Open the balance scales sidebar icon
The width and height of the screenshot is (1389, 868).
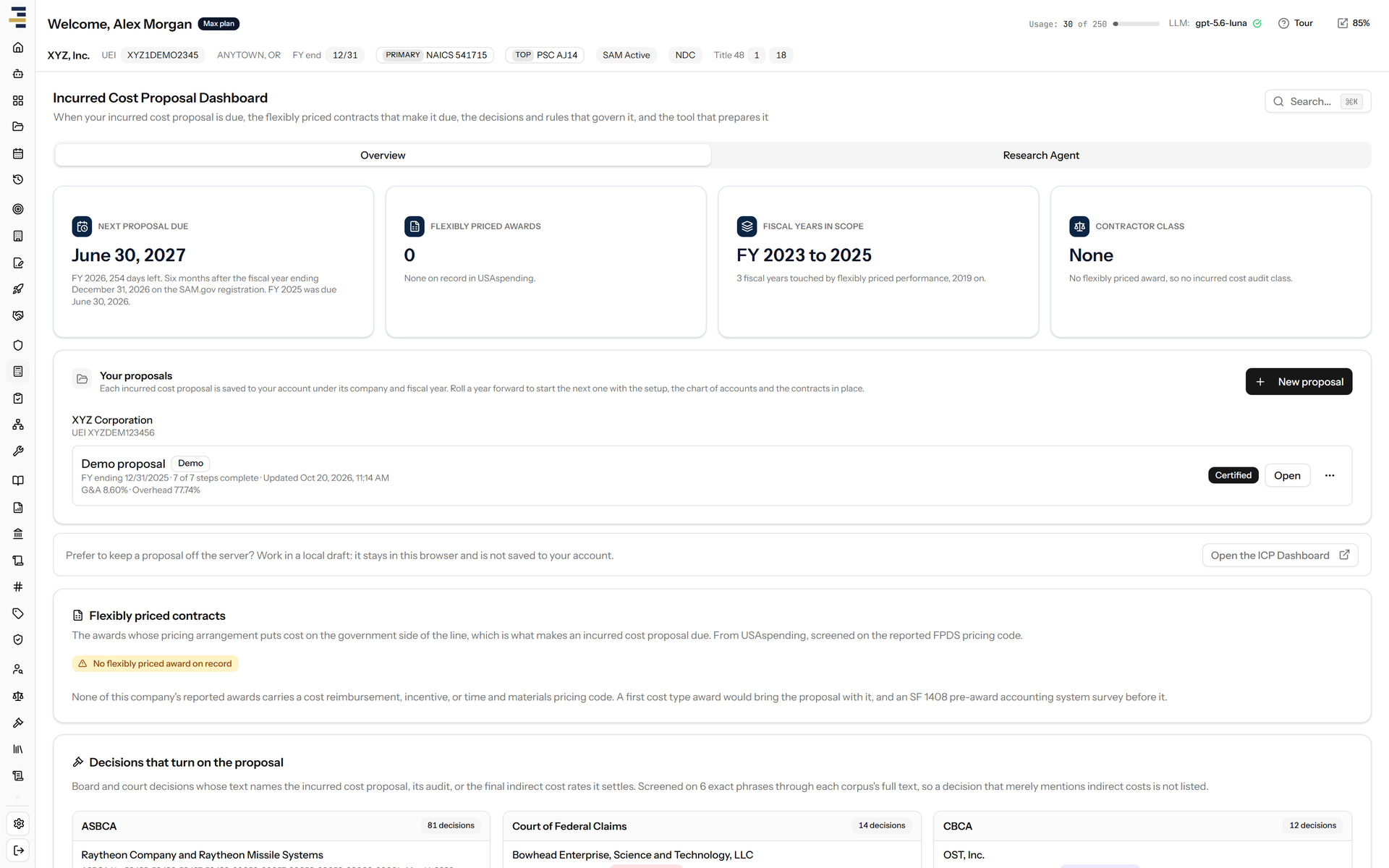[18, 696]
